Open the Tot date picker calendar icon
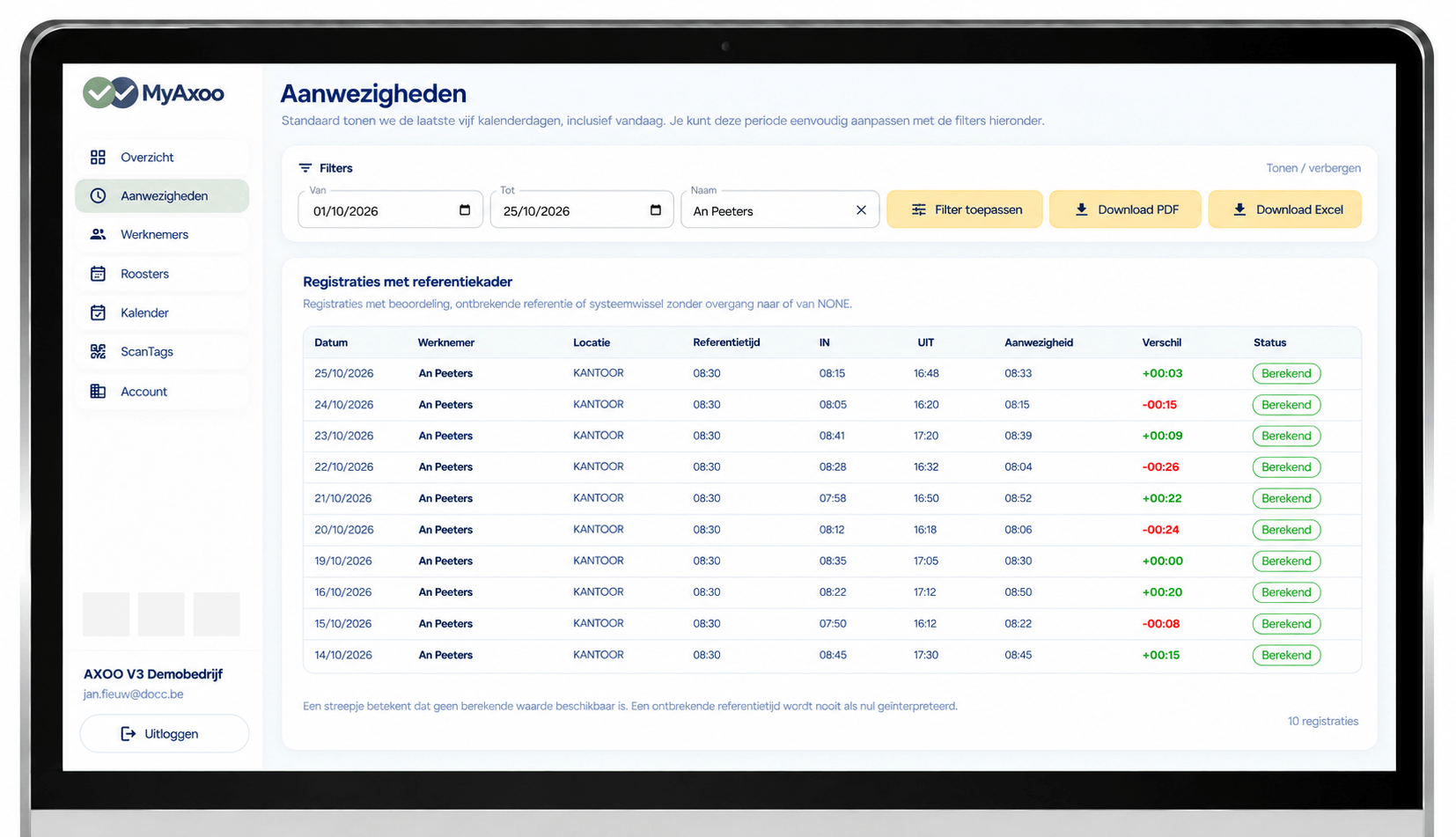The width and height of the screenshot is (1456, 837). pos(655,209)
